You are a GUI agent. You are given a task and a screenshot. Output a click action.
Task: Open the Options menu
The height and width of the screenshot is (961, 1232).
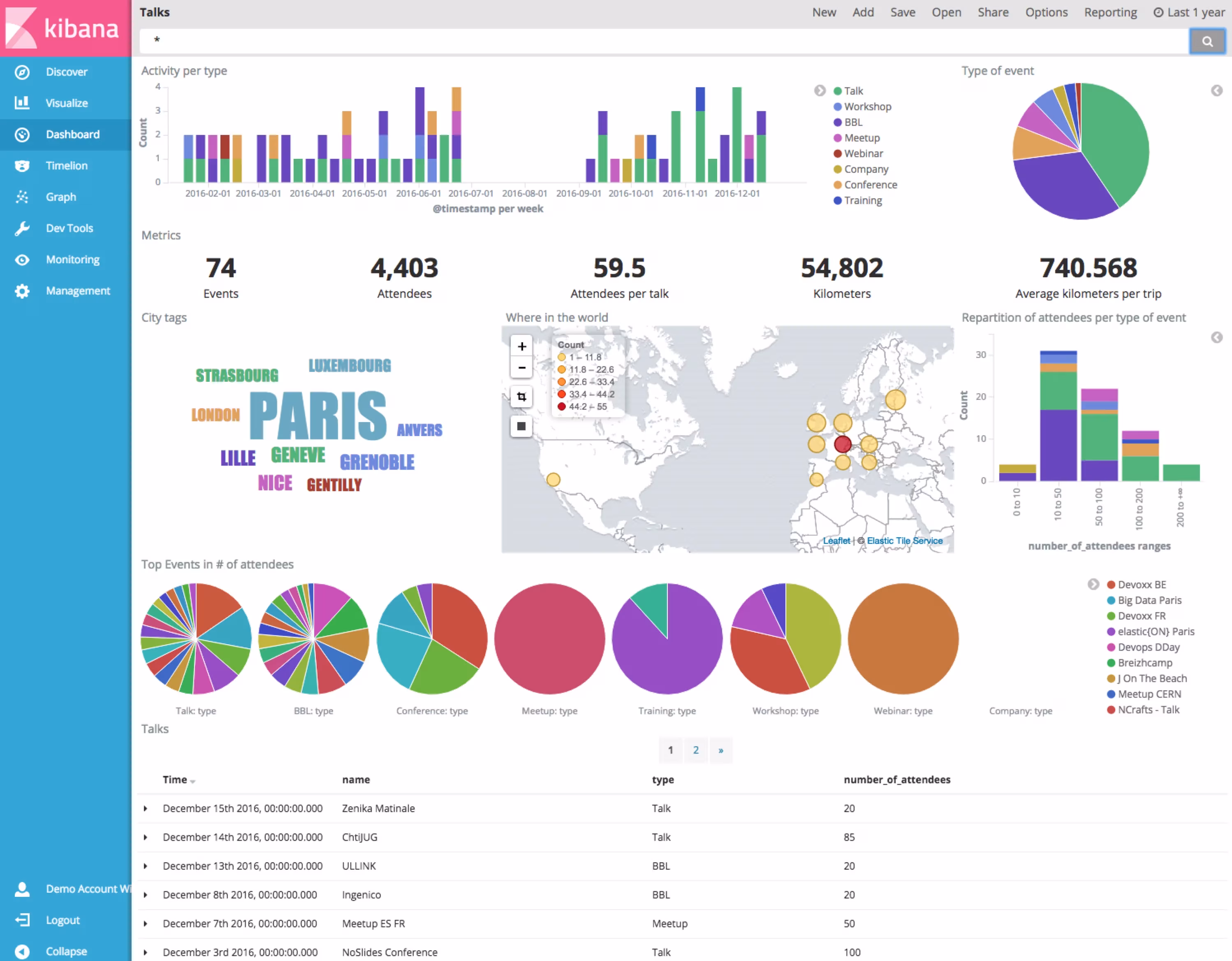1047,12
